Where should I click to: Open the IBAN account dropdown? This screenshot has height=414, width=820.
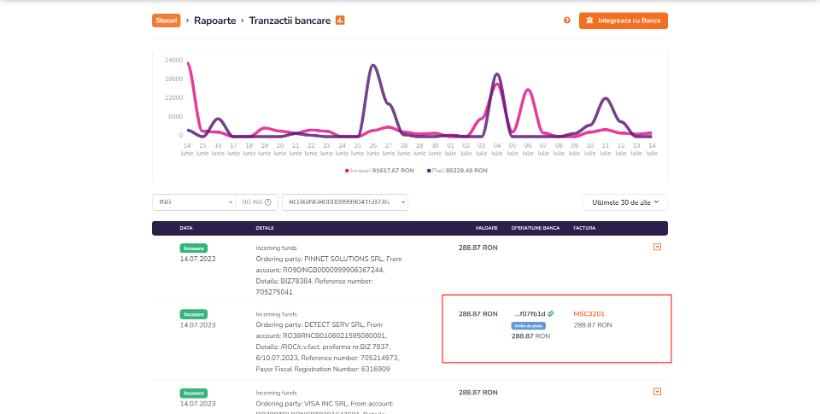(345, 202)
